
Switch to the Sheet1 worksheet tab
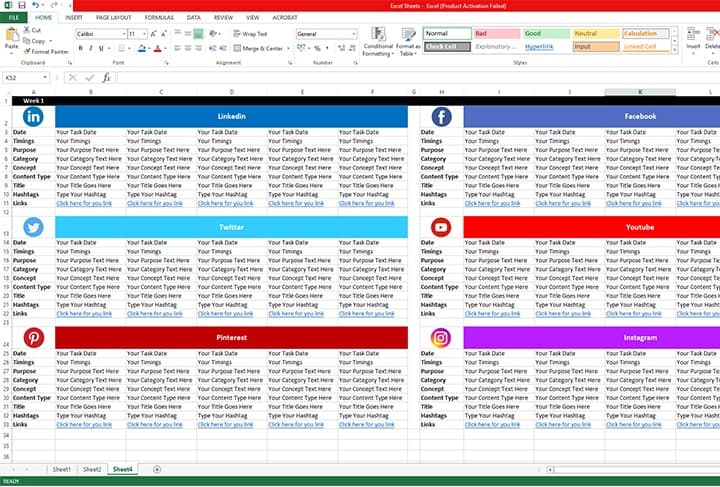(62, 469)
